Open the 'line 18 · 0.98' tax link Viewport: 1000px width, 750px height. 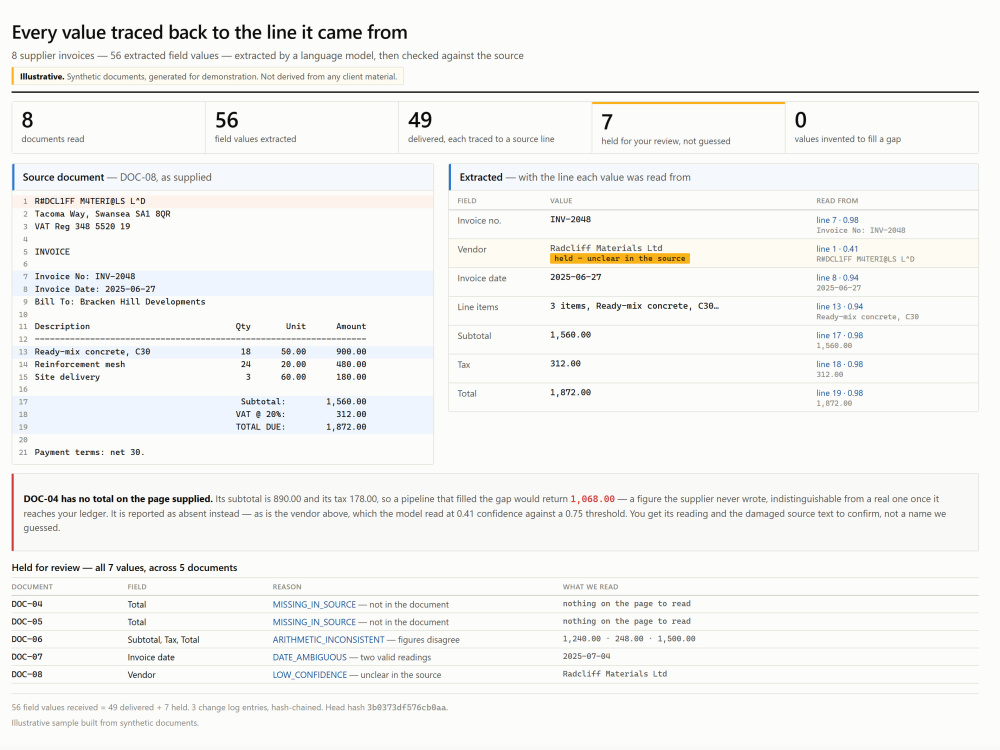tap(839, 364)
